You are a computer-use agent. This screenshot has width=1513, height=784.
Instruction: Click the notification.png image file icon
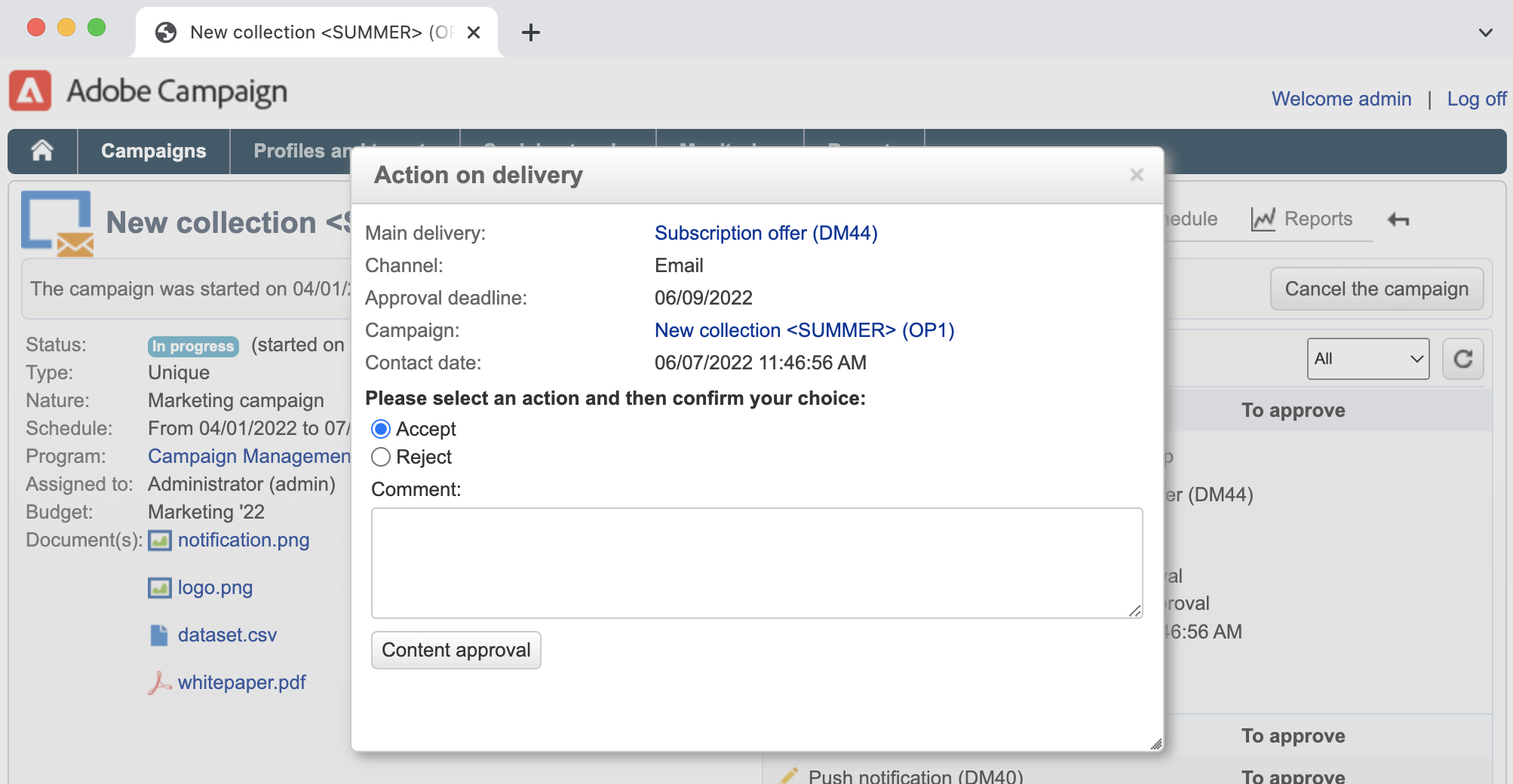159,541
